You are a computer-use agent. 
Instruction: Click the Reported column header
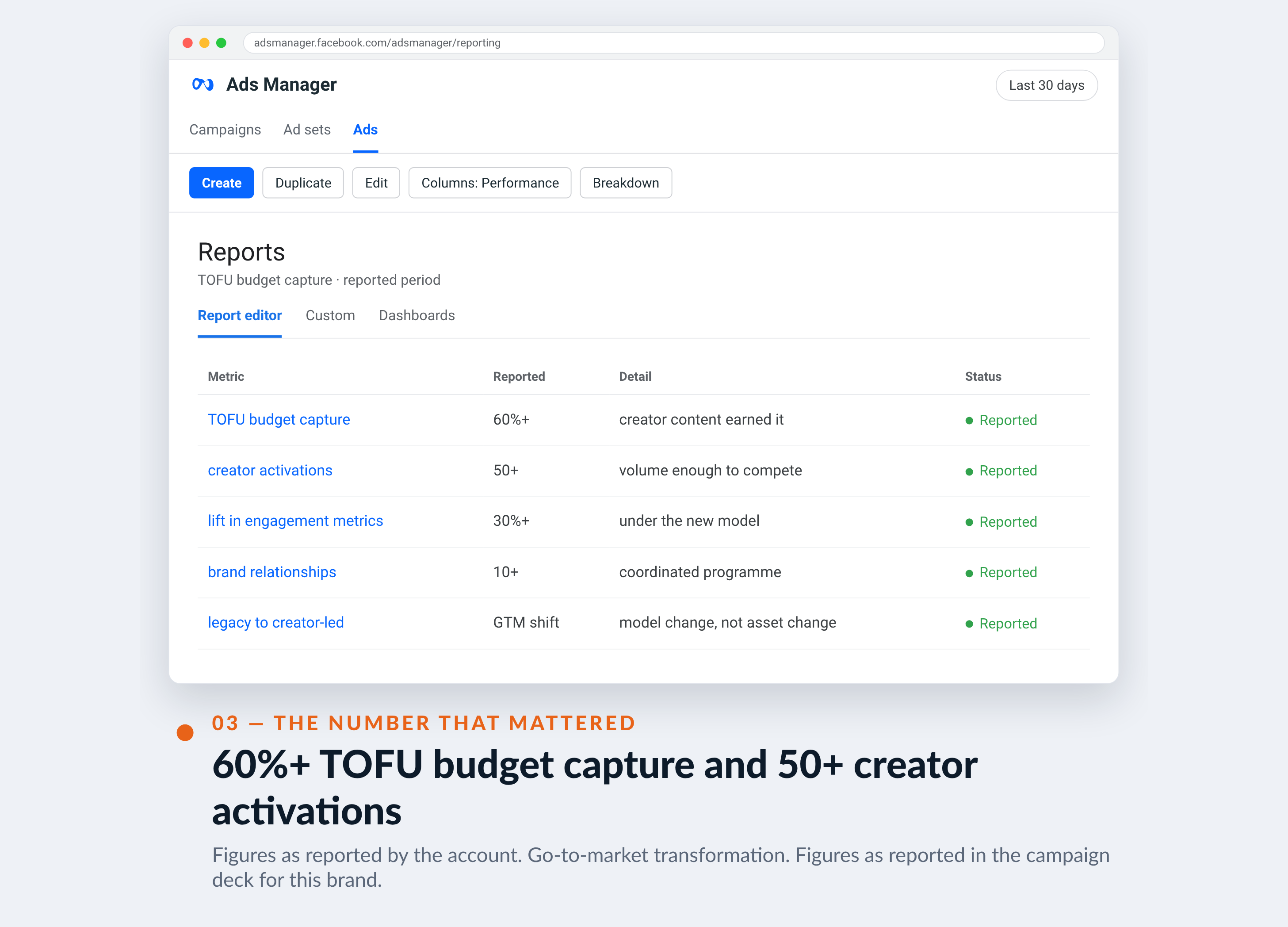click(519, 377)
